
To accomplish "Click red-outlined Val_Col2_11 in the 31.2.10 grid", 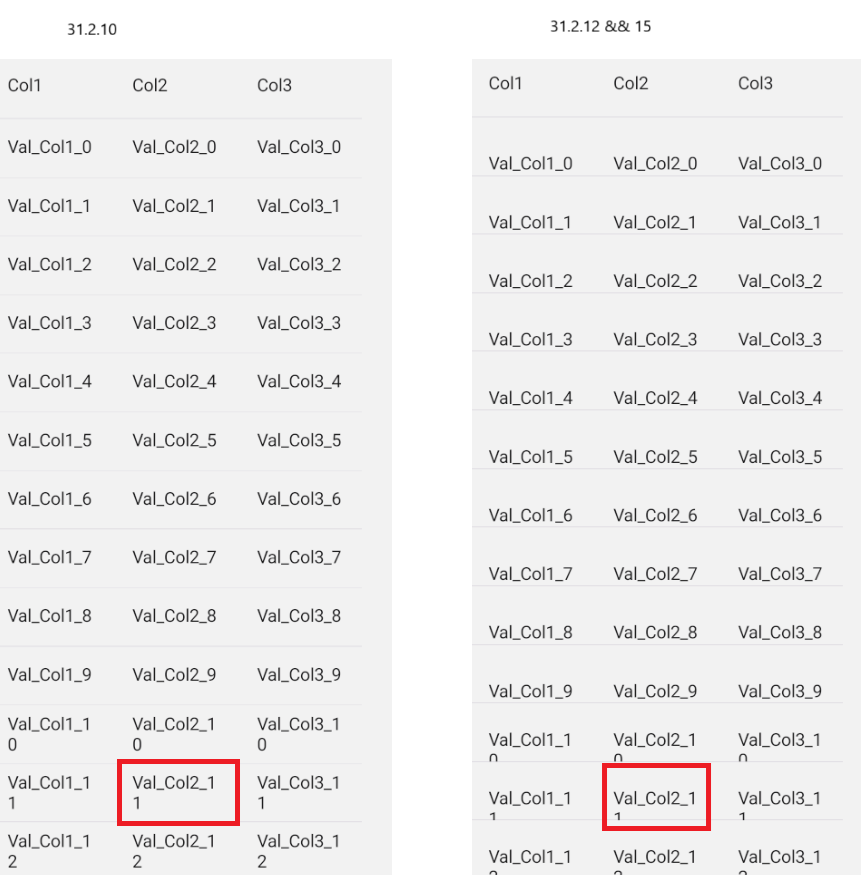I will [x=177, y=792].
